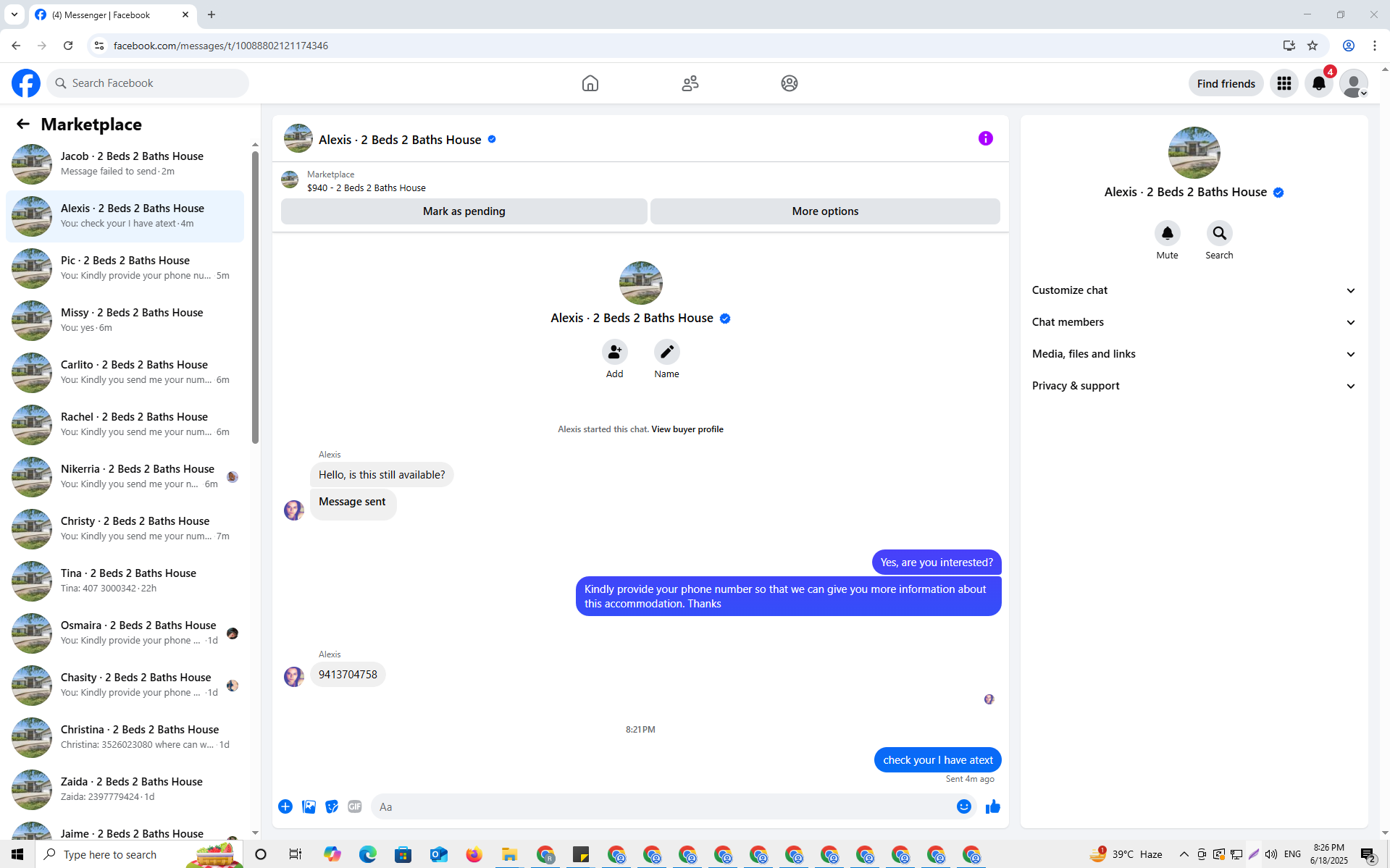Expand the Customize chat section
Screen dimensions: 1390x868
[x=1194, y=290]
